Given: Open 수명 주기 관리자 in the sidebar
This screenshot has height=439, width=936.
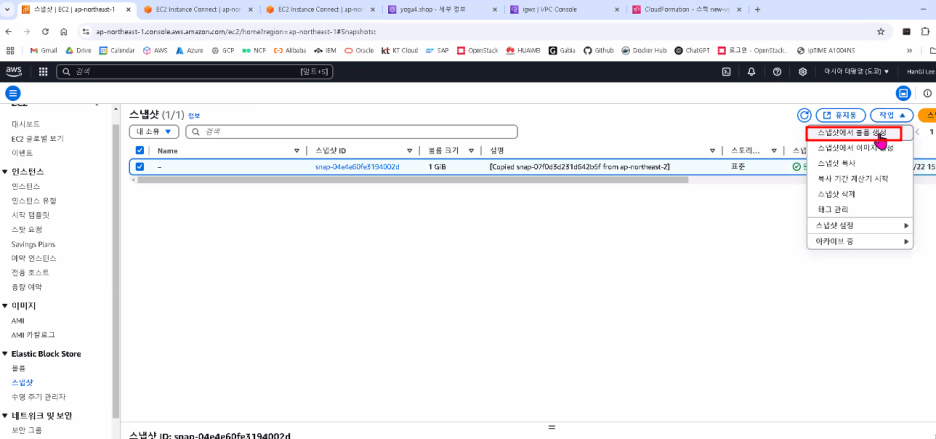Looking at the screenshot, I should pyautogui.click(x=38, y=397).
